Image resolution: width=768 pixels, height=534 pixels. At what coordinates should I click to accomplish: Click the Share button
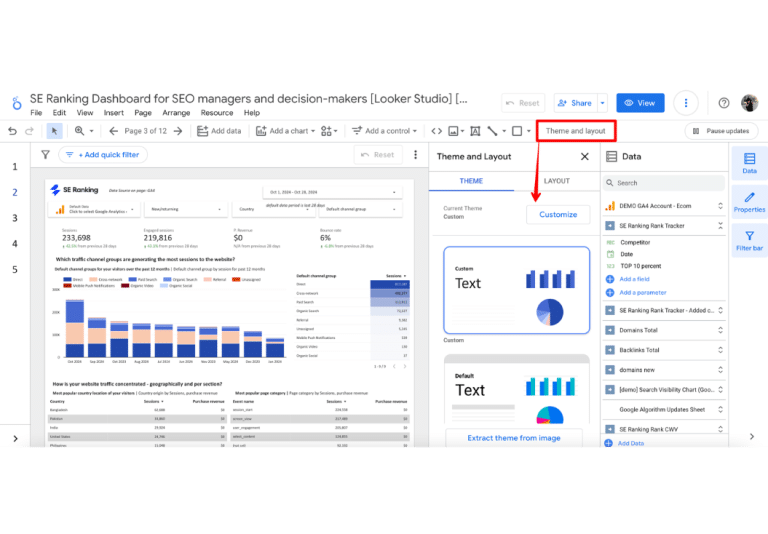(x=575, y=103)
